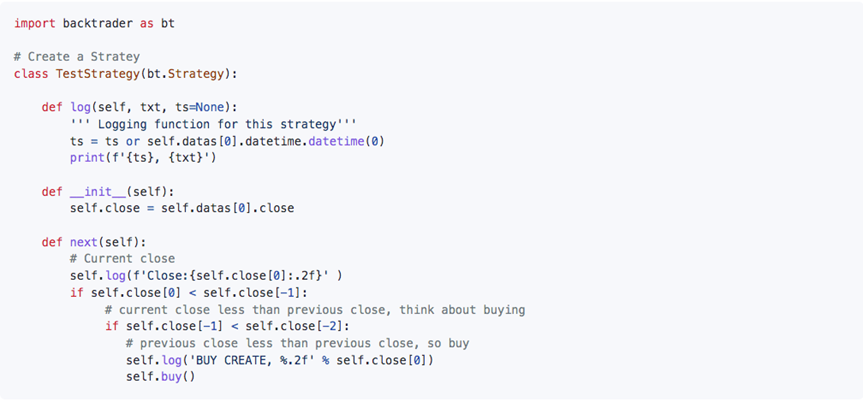Viewport: 863px width, 402px height.
Task: Click the comment mentioning 'think about buying'
Action: point(315,309)
